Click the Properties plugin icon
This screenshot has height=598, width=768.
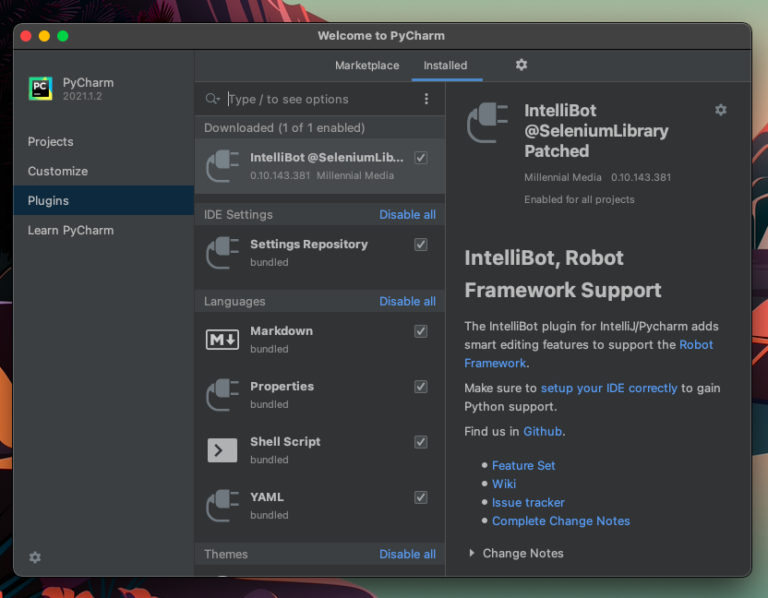coord(223,395)
